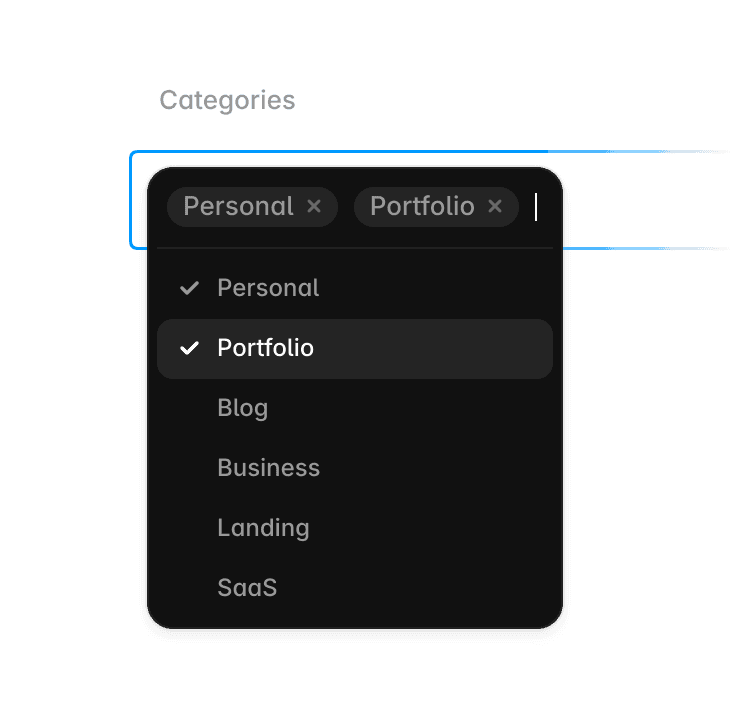Uncheck the highlighted Portfolio list option
This screenshot has height=714, width=751.
[355, 349]
